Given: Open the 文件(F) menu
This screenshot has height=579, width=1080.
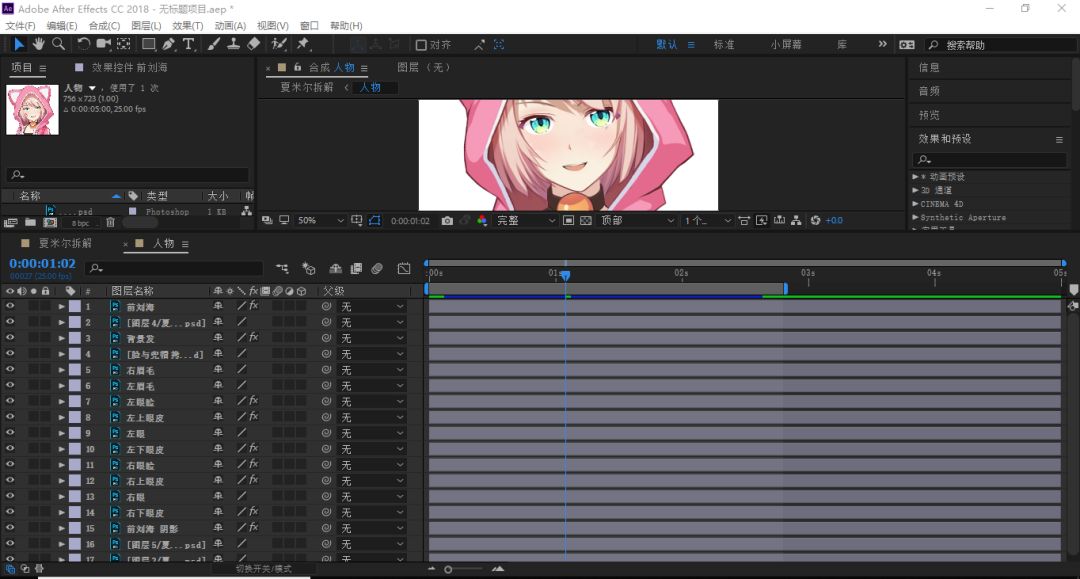Looking at the screenshot, I should (x=20, y=25).
